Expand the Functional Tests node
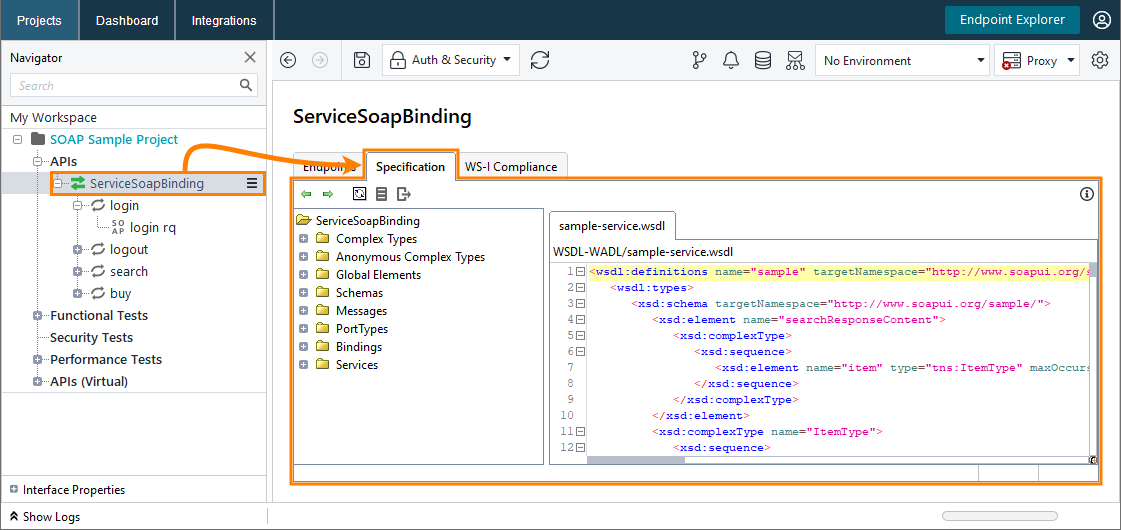 (38, 316)
